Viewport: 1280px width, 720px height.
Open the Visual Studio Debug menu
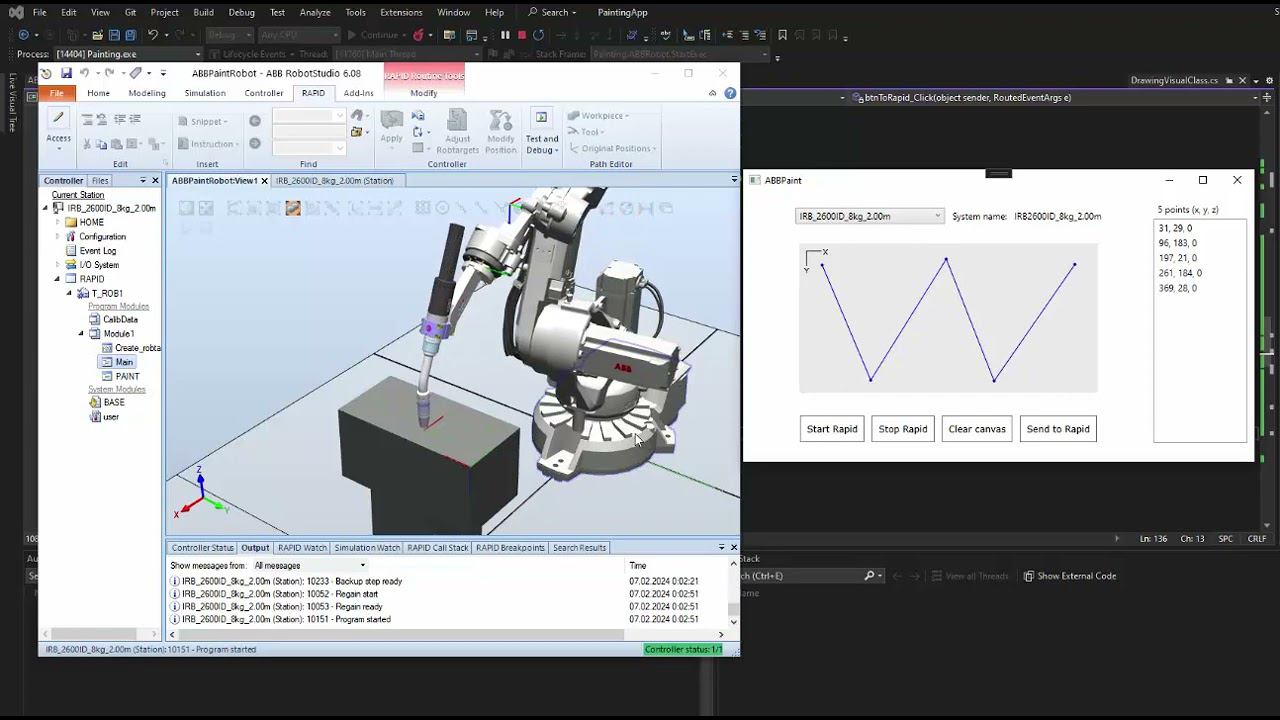tap(241, 12)
